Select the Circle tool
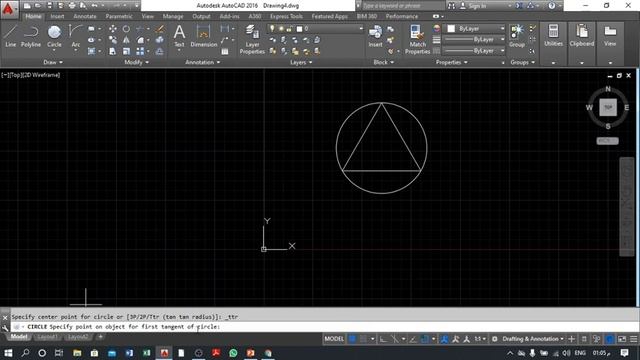 [x=54, y=36]
